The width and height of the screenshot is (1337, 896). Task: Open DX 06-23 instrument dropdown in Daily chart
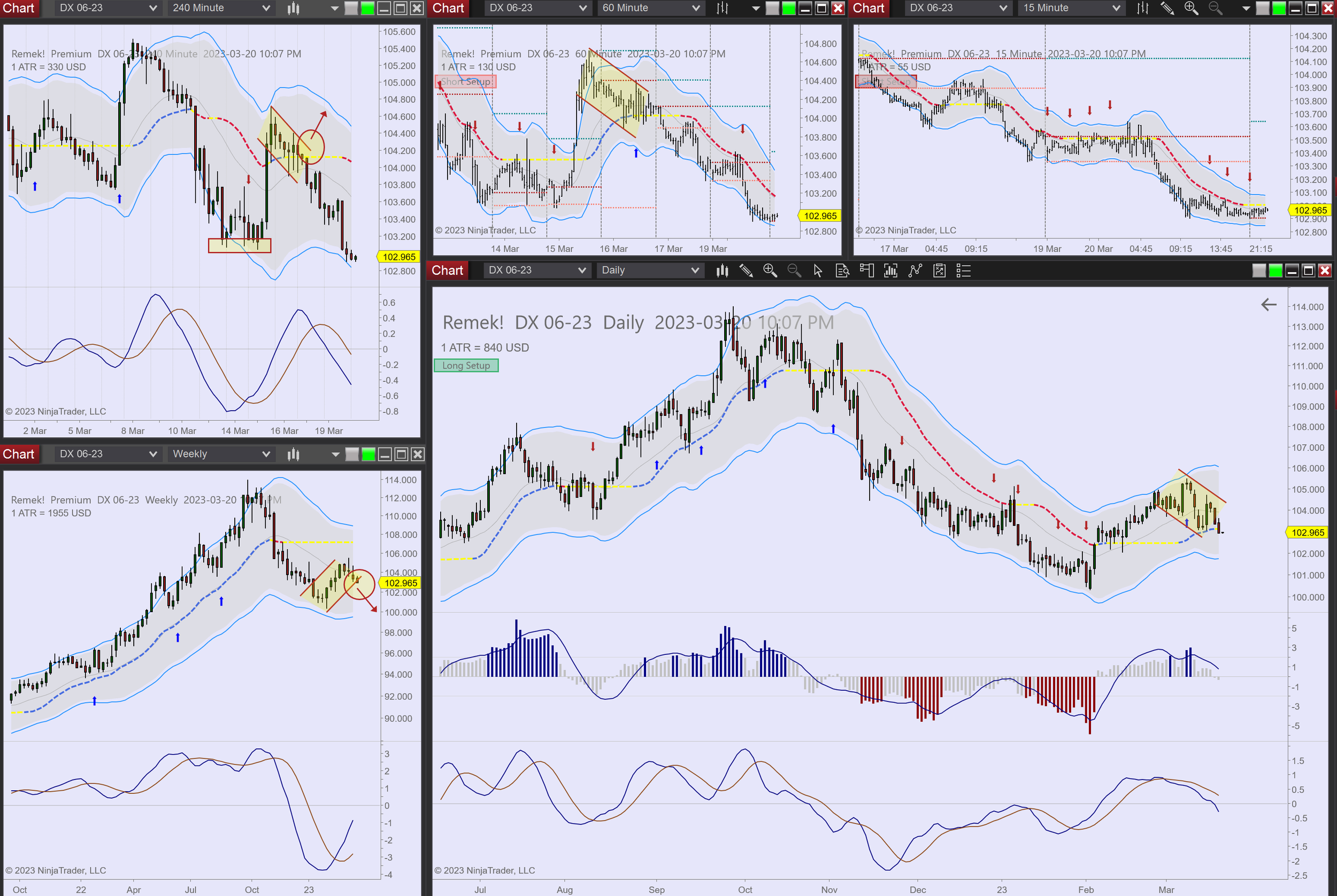pyautogui.click(x=535, y=271)
